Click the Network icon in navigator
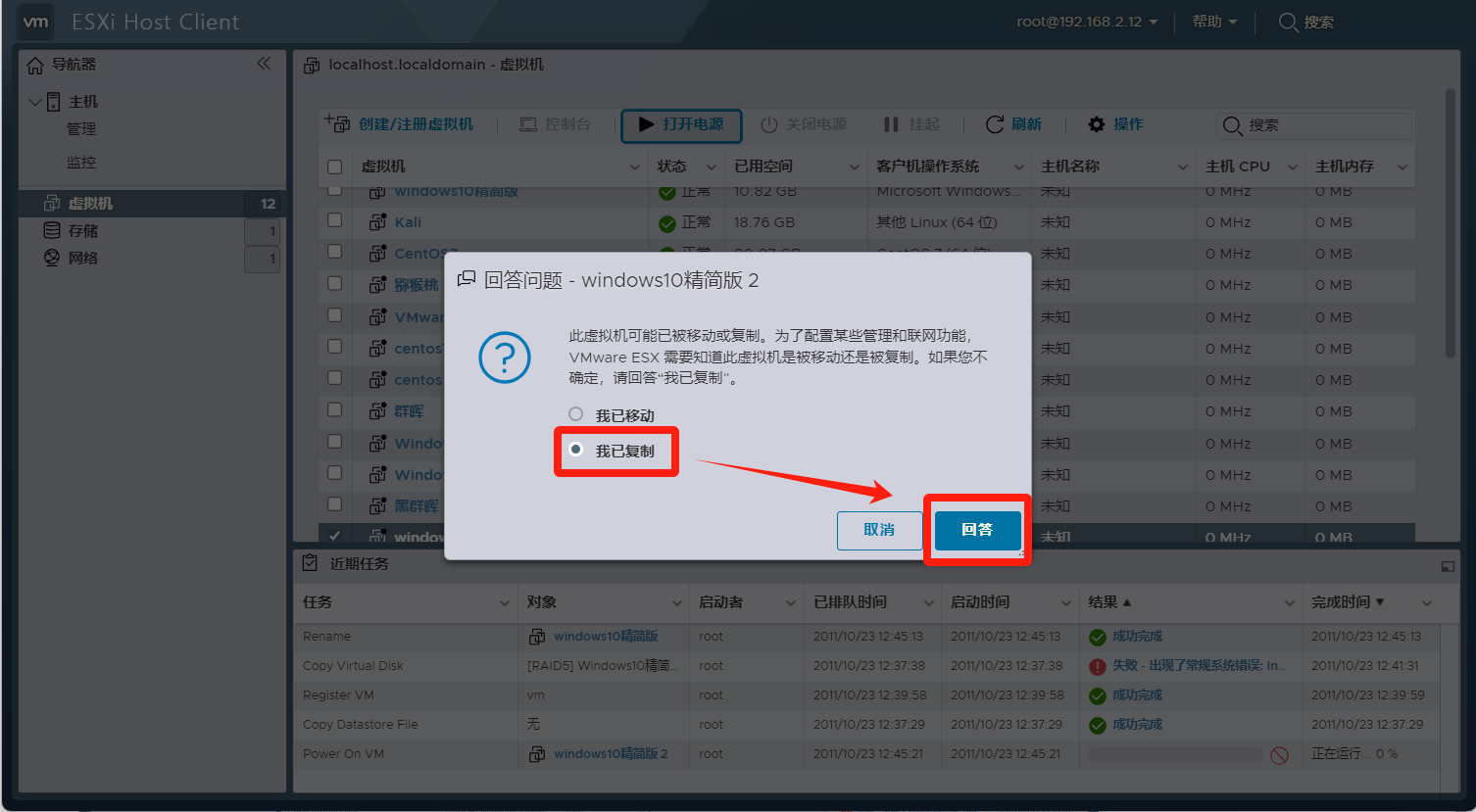Viewport: 1476px width, 812px height. point(52,258)
